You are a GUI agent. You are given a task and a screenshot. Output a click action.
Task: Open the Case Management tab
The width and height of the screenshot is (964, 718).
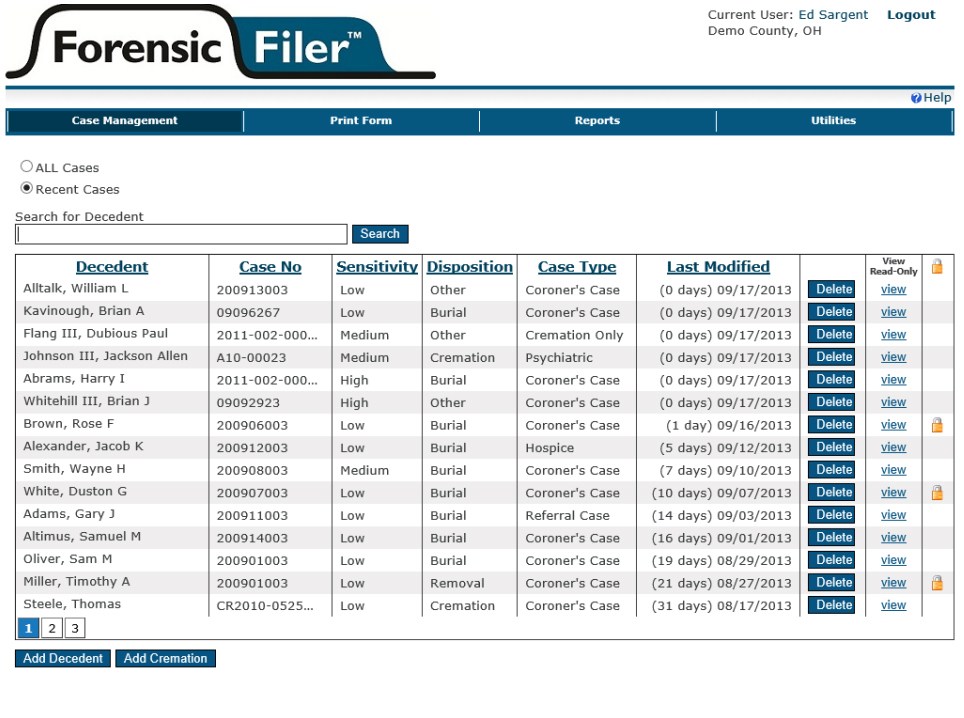tap(125, 120)
